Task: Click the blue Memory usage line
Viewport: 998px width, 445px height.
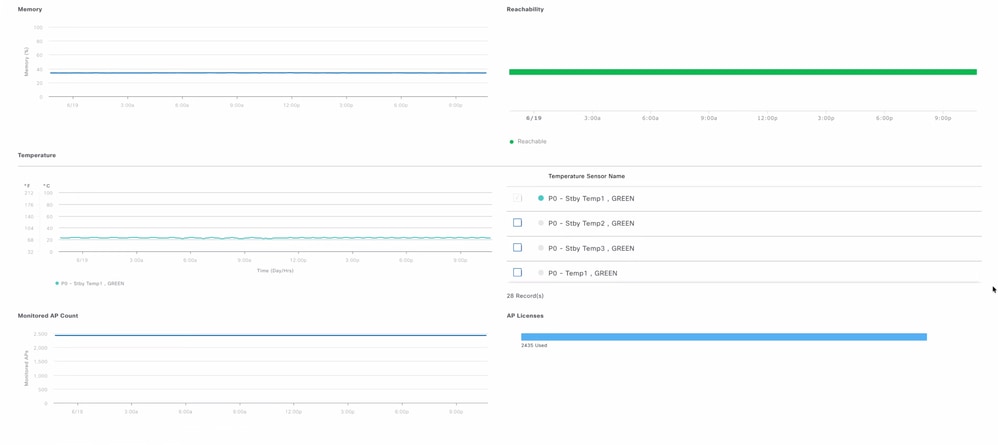Action: point(271,73)
